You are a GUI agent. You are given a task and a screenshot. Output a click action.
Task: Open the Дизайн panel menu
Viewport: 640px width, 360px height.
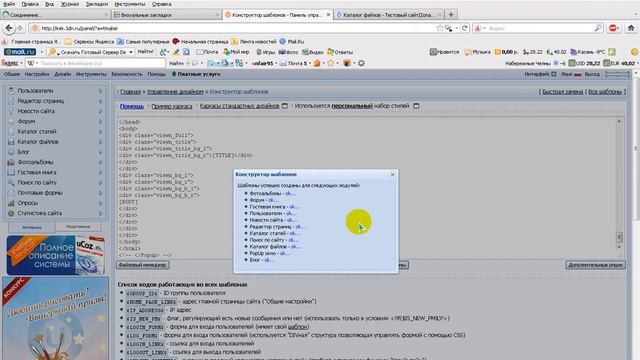point(62,74)
